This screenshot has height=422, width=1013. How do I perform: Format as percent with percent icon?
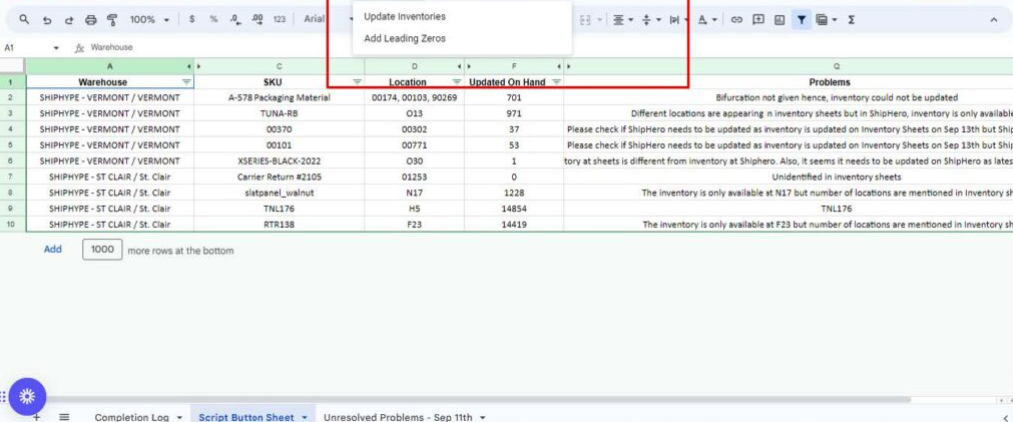coord(213,19)
